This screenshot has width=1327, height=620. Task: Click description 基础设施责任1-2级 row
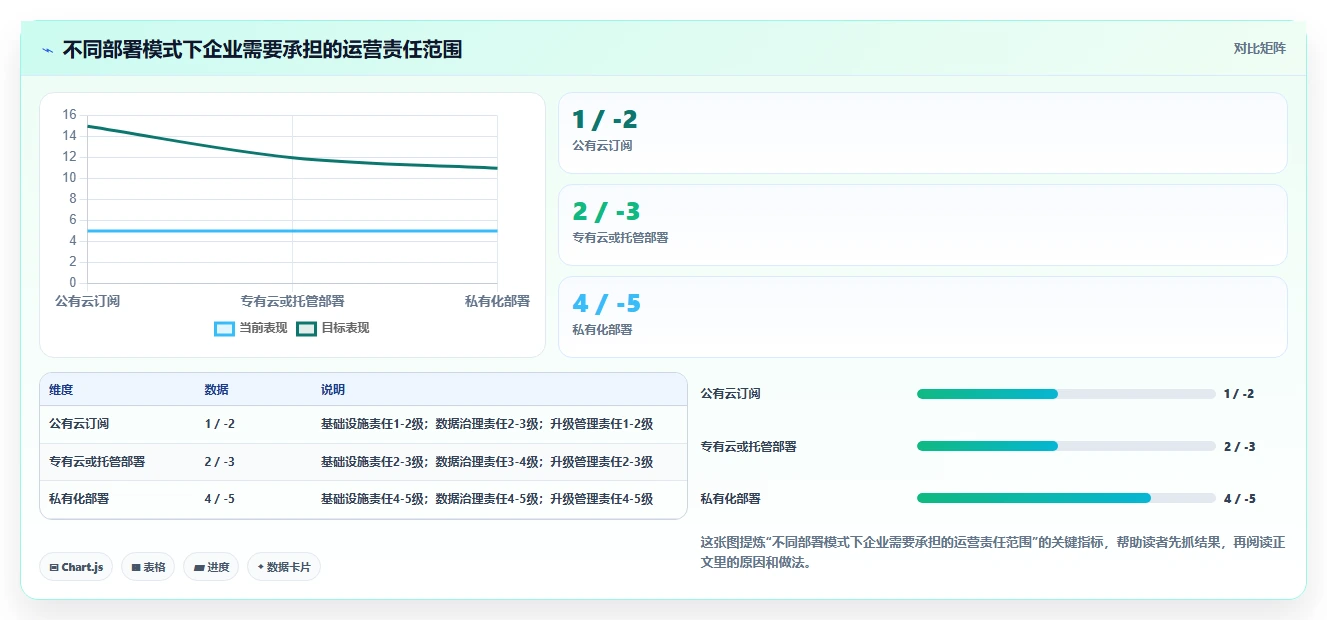click(x=487, y=424)
